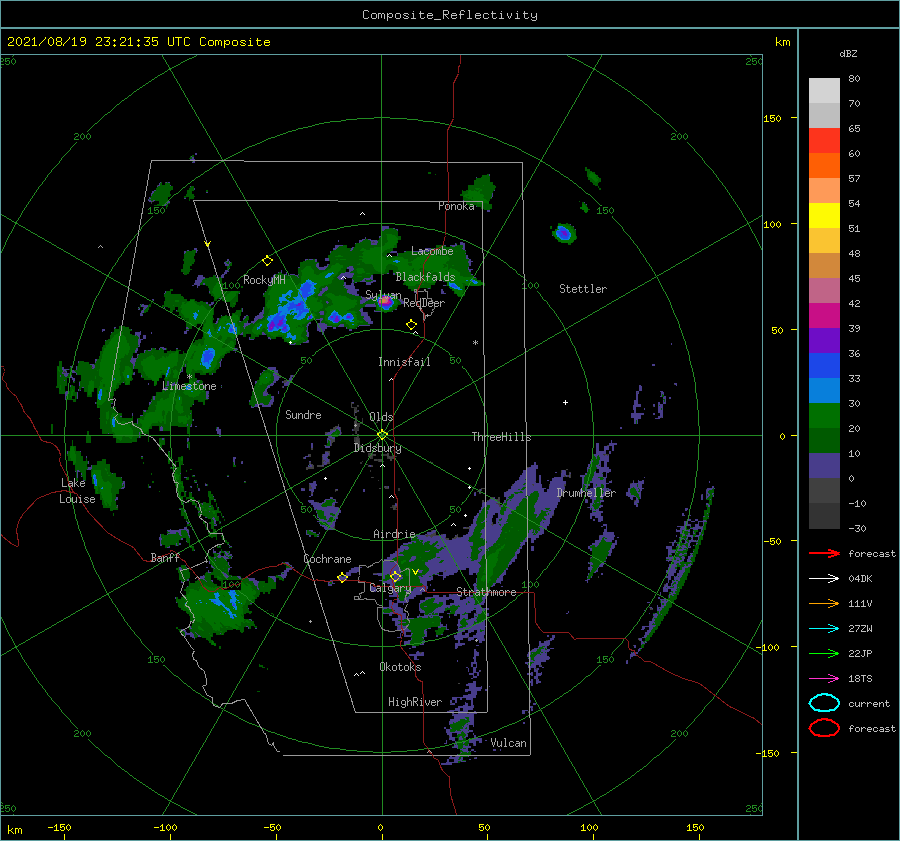Click the red forecast ellipse icon
The width and height of the screenshot is (900, 841).
click(824, 728)
